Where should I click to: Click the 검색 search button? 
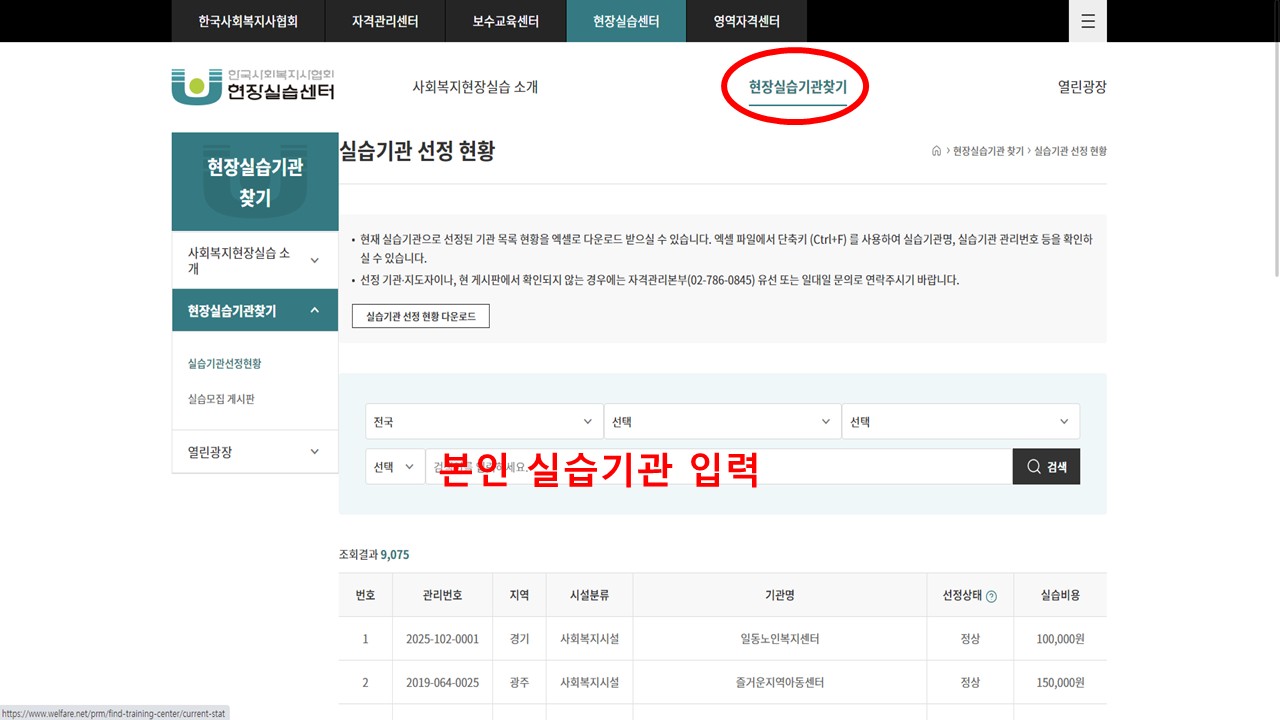1046,467
